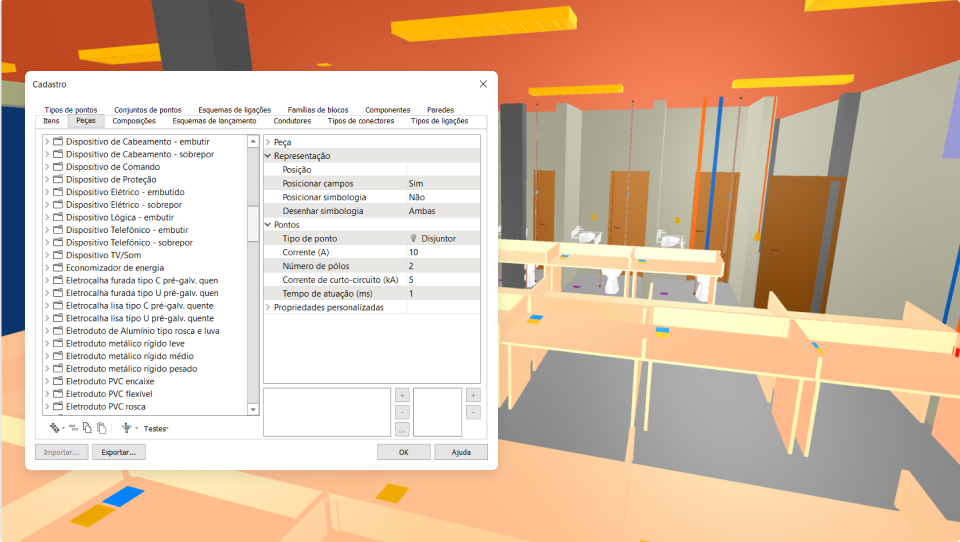This screenshot has width=960, height=542.
Task: Click the tree scrollbar down arrow
Action: pos(253,409)
